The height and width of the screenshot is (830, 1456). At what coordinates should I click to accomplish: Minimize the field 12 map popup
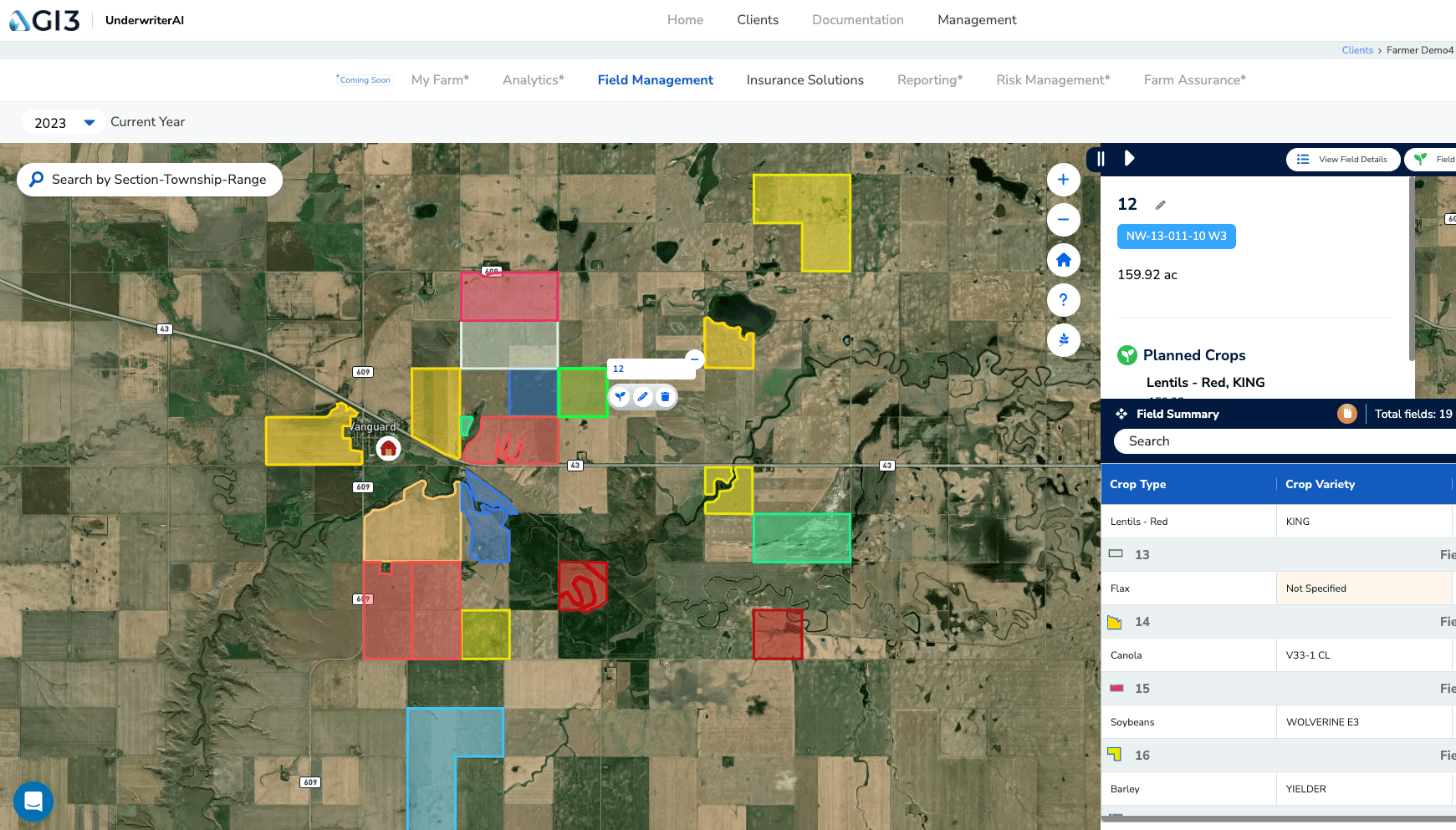694,359
